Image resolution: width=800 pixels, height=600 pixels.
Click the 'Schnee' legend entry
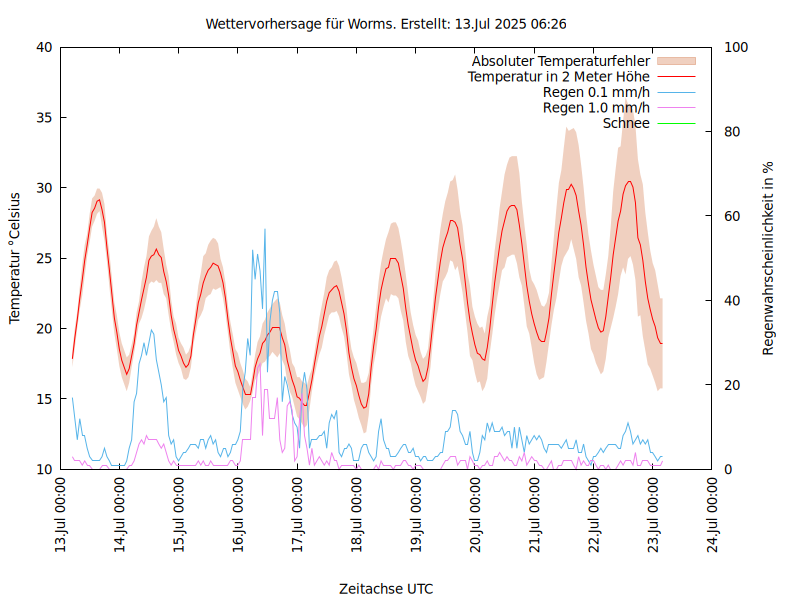pos(626,123)
